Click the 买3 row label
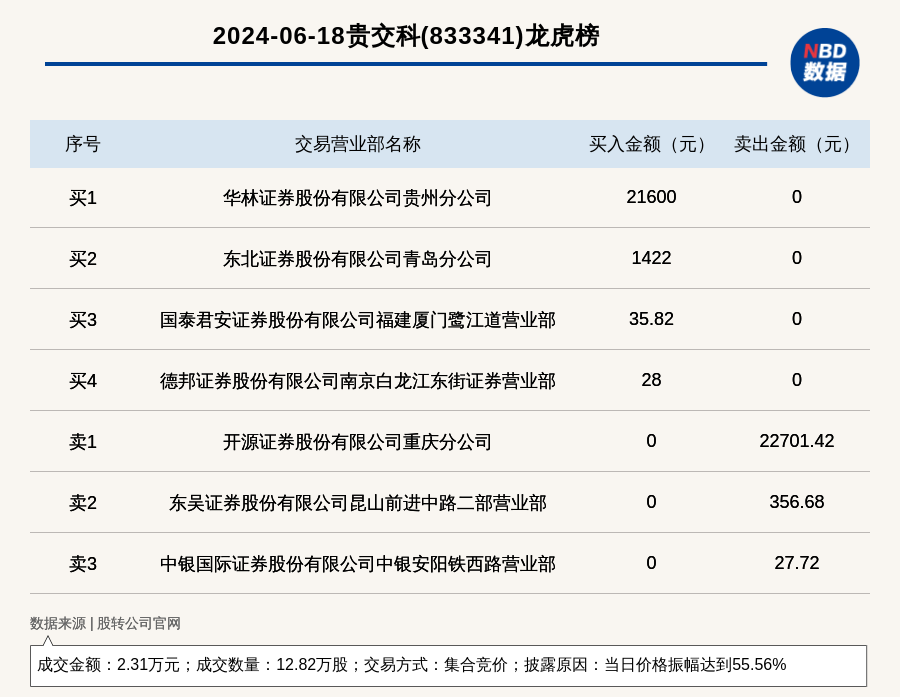The height and width of the screenshot is (697, 900). pos(83,319)
